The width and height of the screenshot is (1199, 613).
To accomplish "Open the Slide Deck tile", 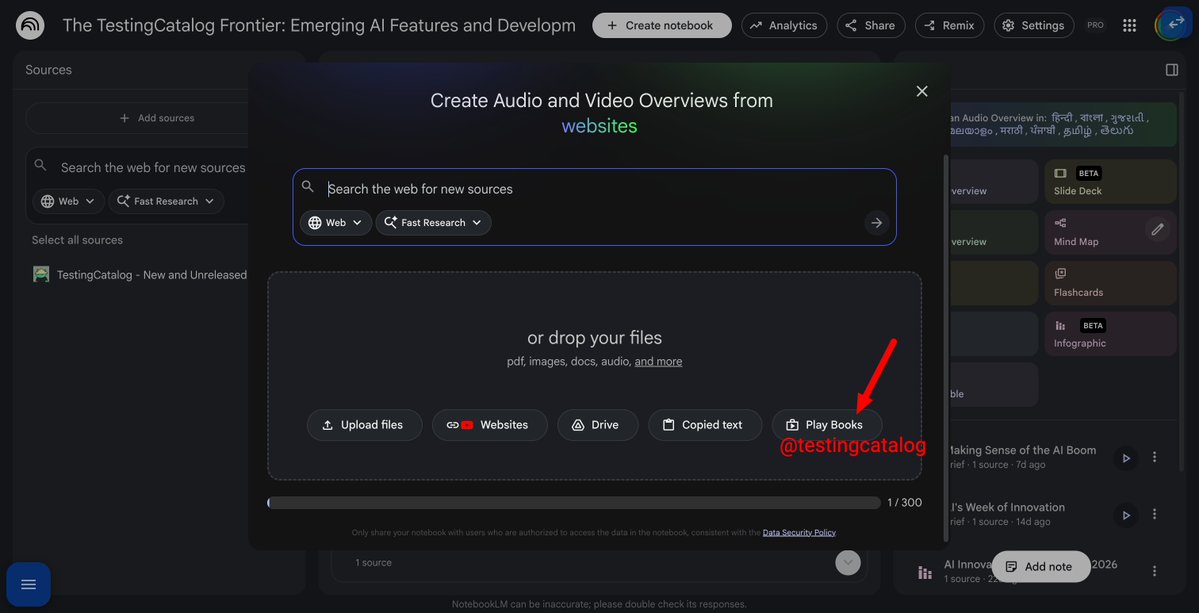I will tap(1110, 182).
